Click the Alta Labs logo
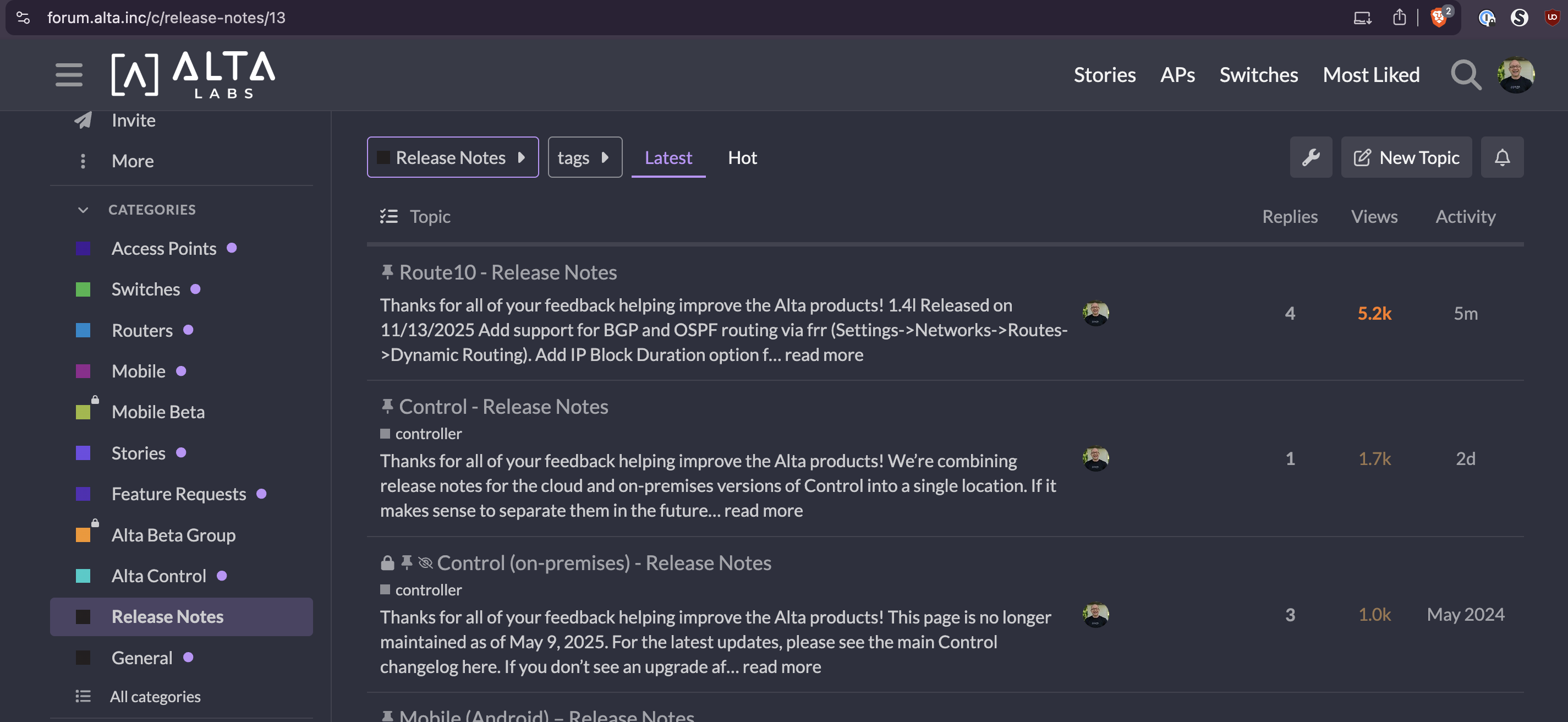 pyautogui.click(x=193, y=75)
